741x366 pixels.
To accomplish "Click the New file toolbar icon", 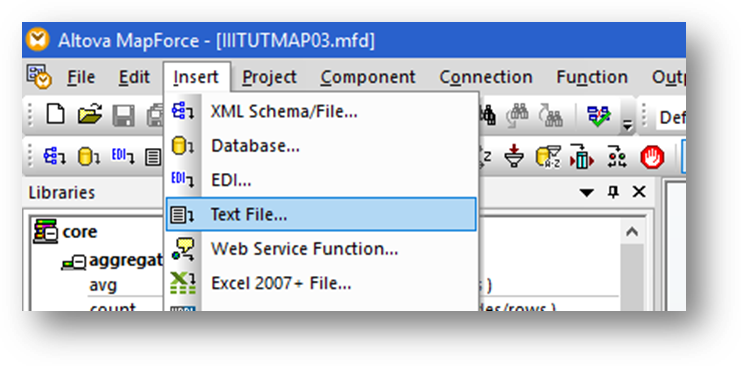I will click(x=55, y=115).
